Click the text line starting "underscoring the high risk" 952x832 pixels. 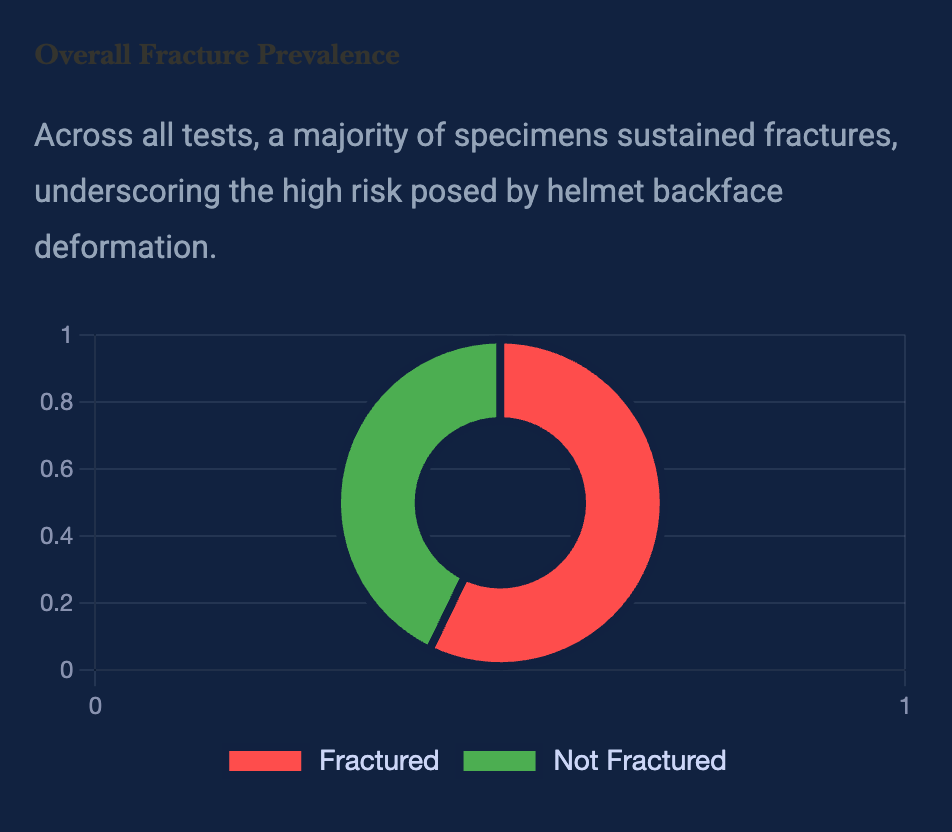pyautogui.click(x=408, y=190)
